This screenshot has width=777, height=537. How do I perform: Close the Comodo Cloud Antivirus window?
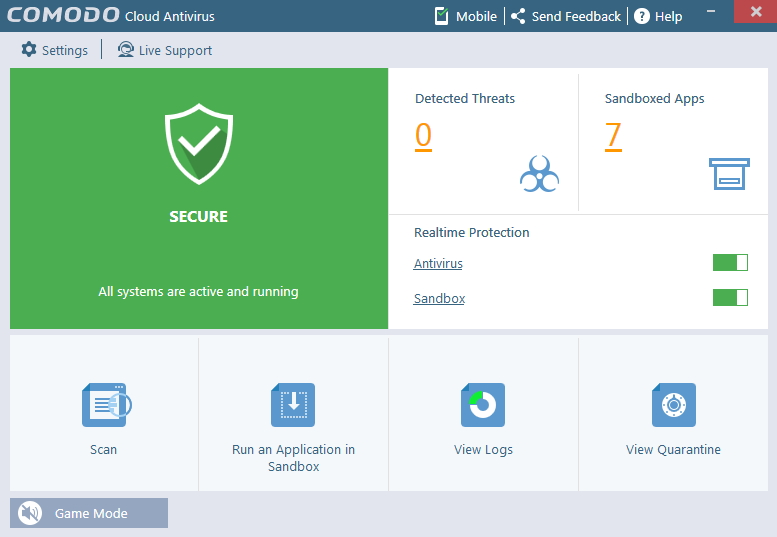(756, 11)
